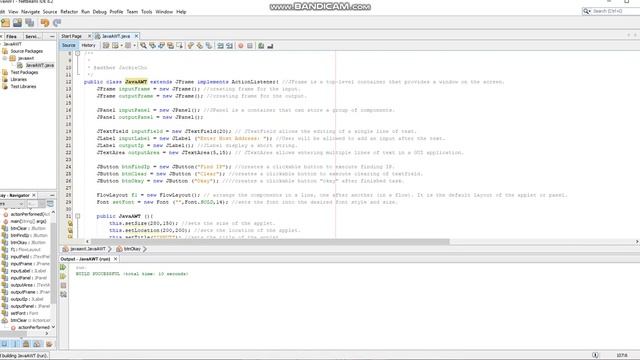Toggle Rectangular Selection mode
Image resolution: width=640 pixels, height=360 pixels.
point(179,46)
